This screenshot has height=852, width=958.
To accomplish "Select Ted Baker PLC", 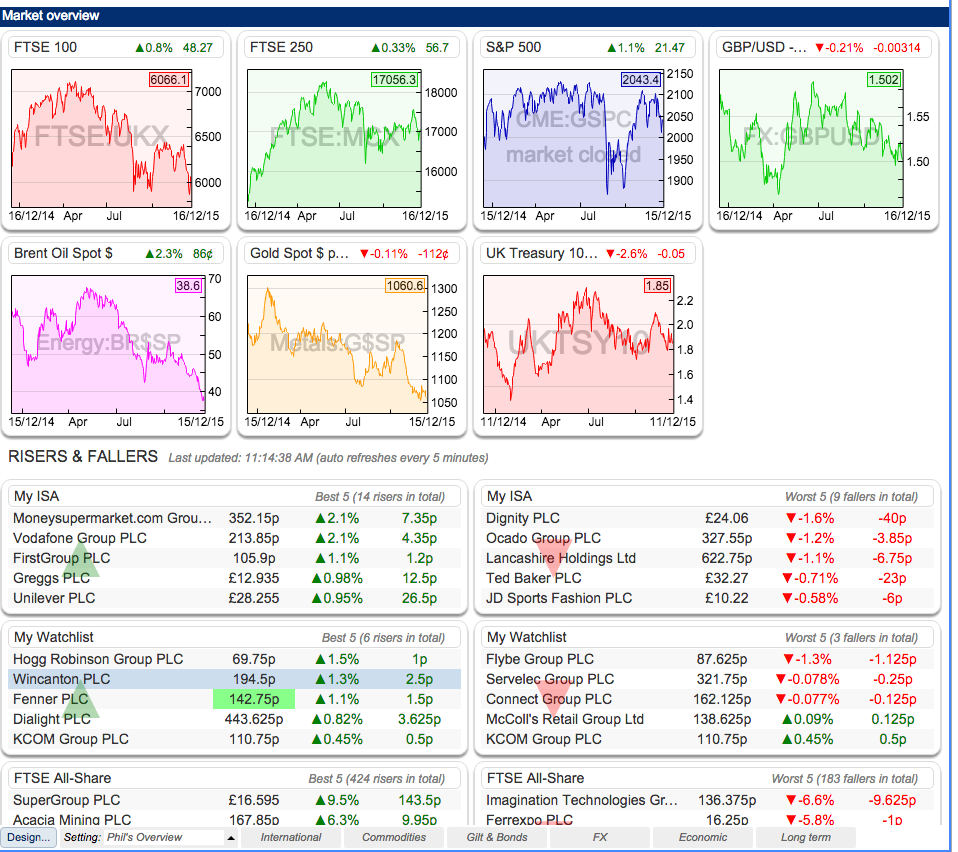I will coord(533,578).
